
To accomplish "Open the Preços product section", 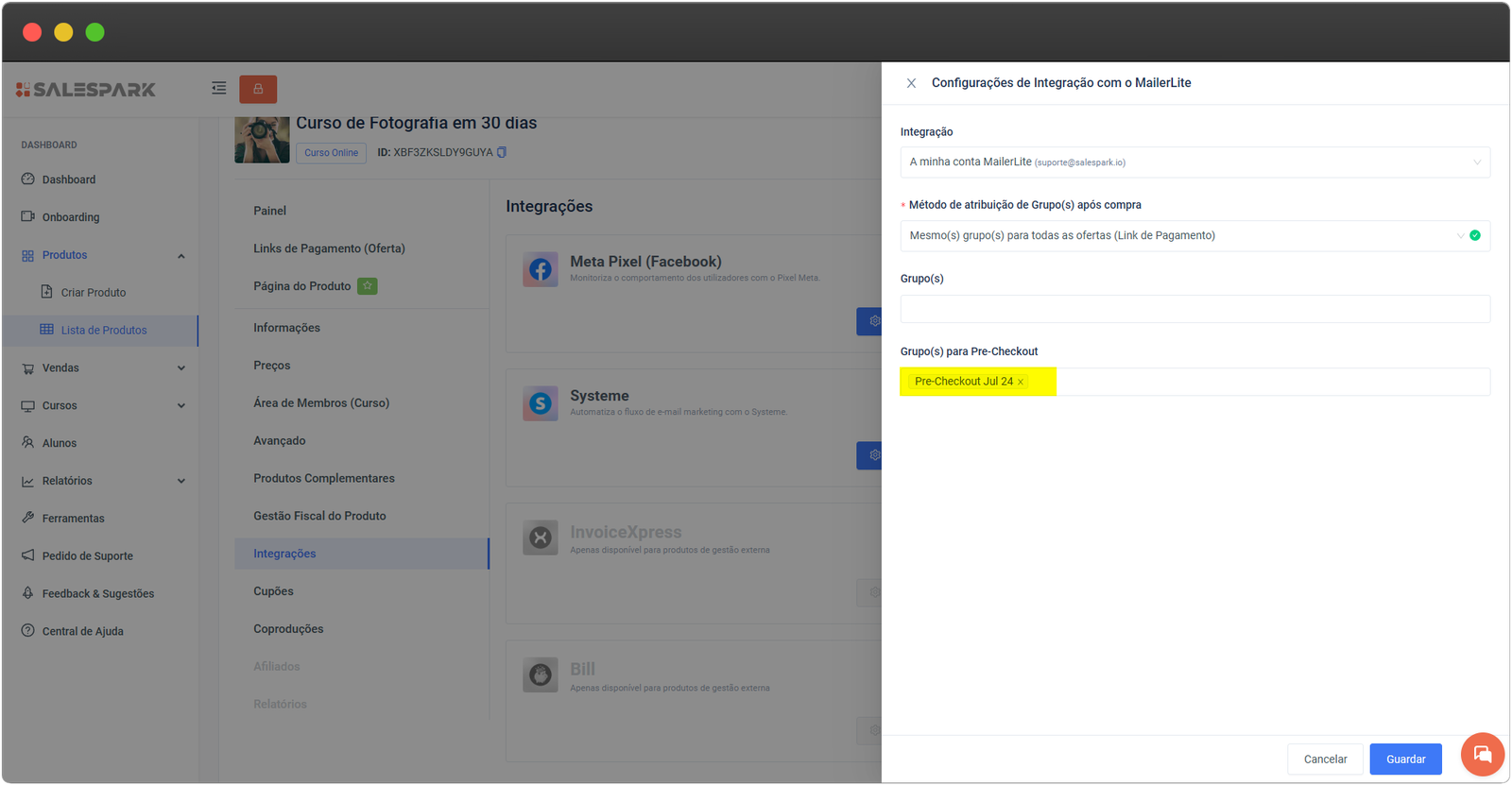I will (x=271, y=366).
